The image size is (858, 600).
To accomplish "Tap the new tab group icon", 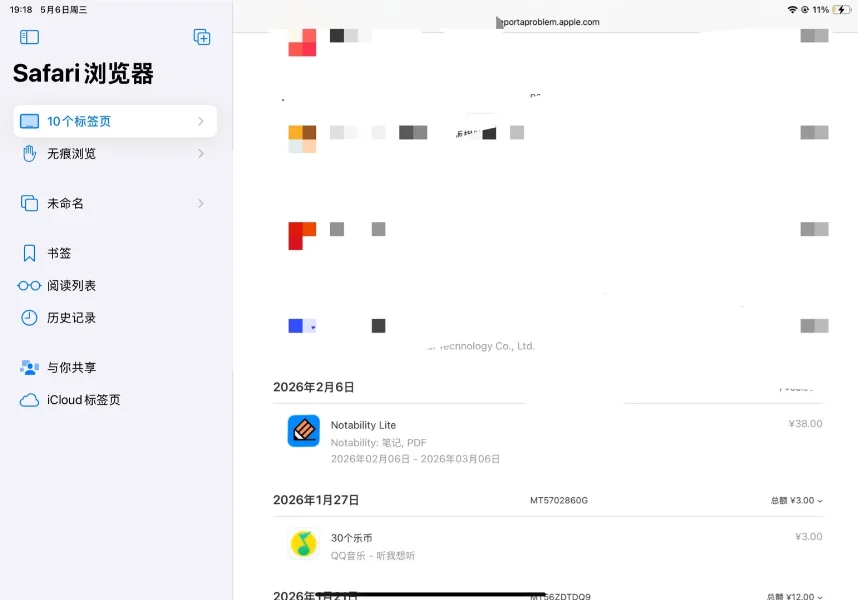I will coord(202,37).
